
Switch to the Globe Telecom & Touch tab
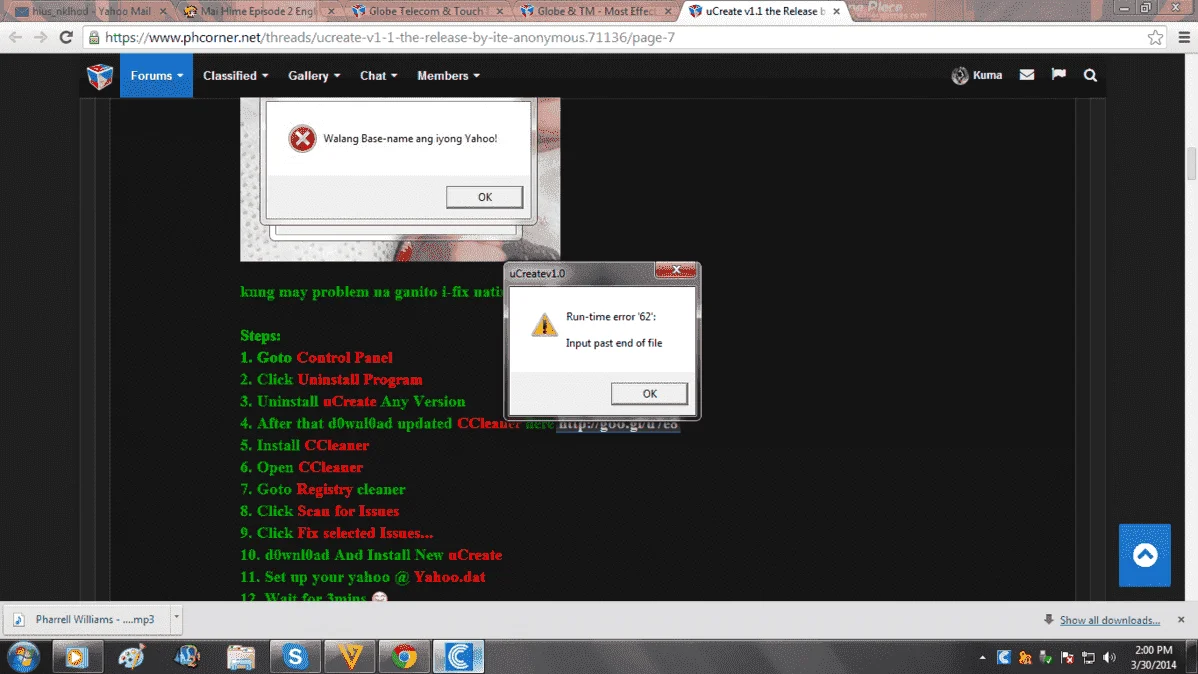coord(426,11)
